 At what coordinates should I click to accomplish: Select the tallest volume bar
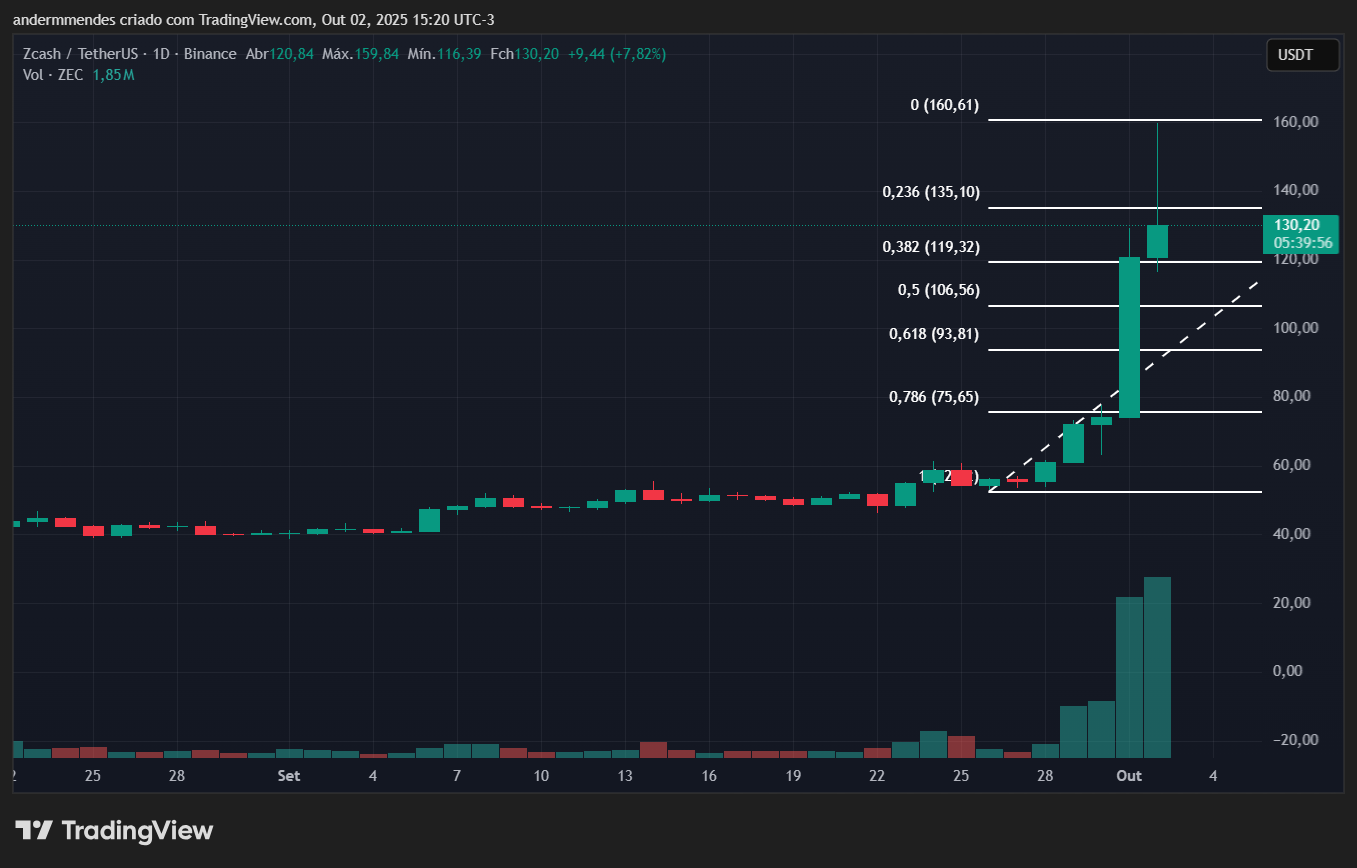pos(1157,666)
